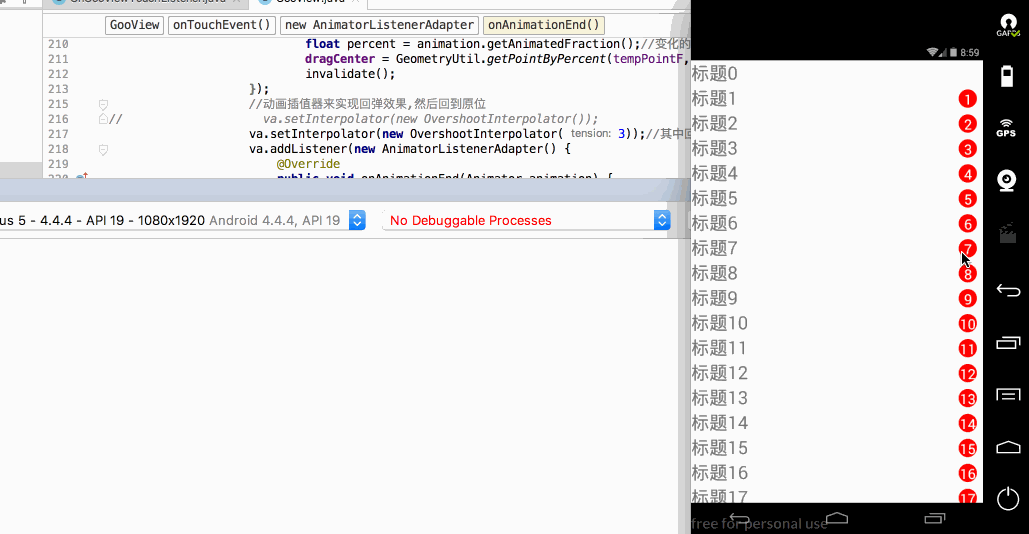
Task: Click fold marker at line 216
Action: pyautogui.click(x=103, y=119)
